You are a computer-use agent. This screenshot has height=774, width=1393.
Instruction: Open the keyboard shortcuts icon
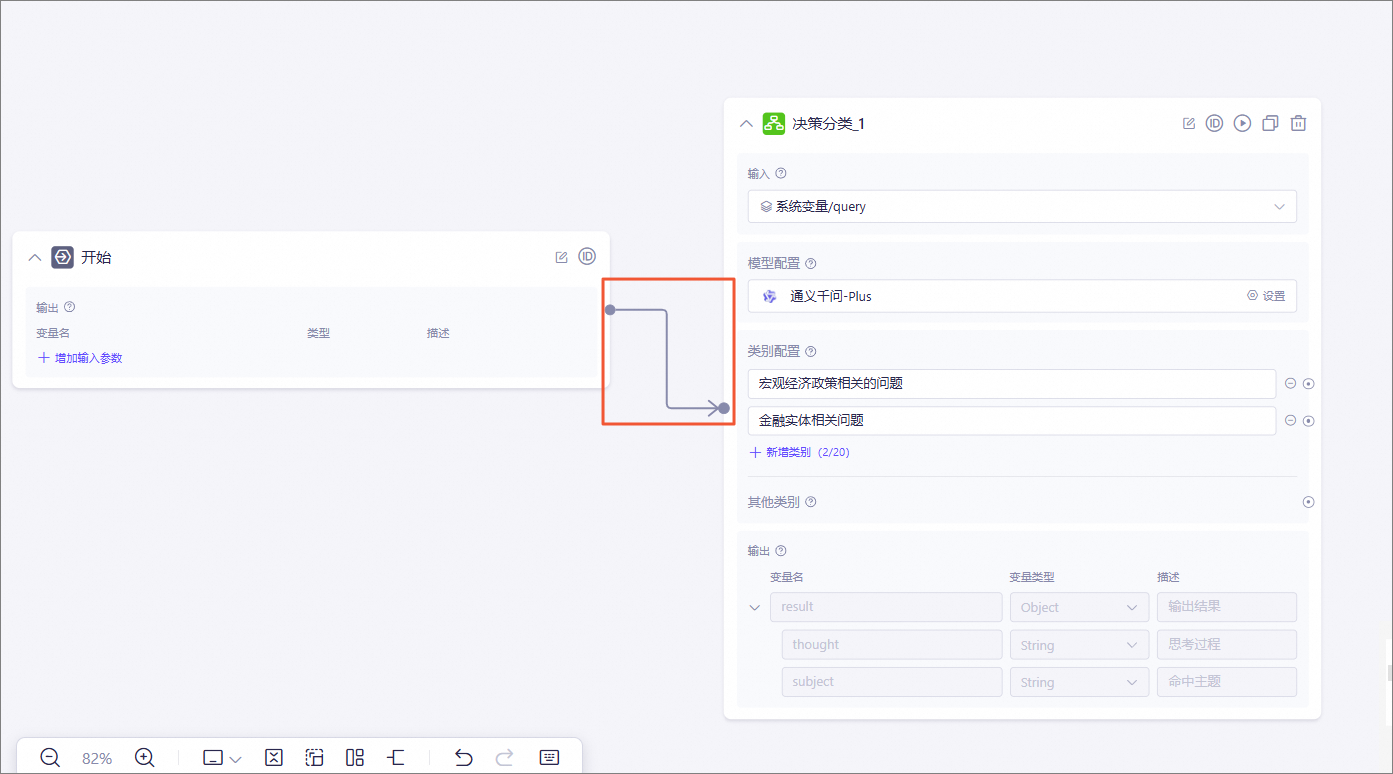(x=549, y=758)
